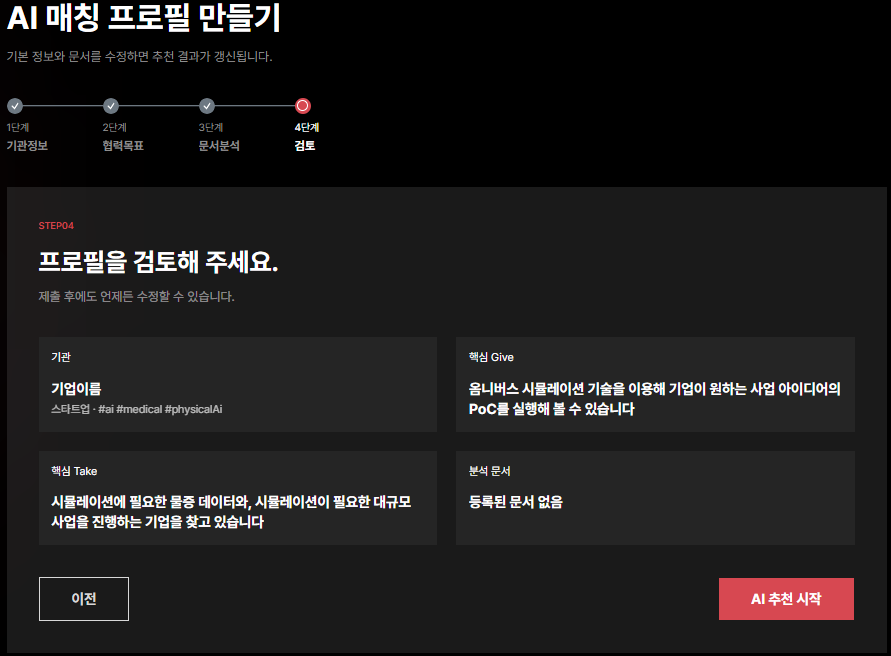Viewport: 891px width, 656px height.
Task: Click the 옴니버스 시뮬레이션 Give description text
Action: 655,398
